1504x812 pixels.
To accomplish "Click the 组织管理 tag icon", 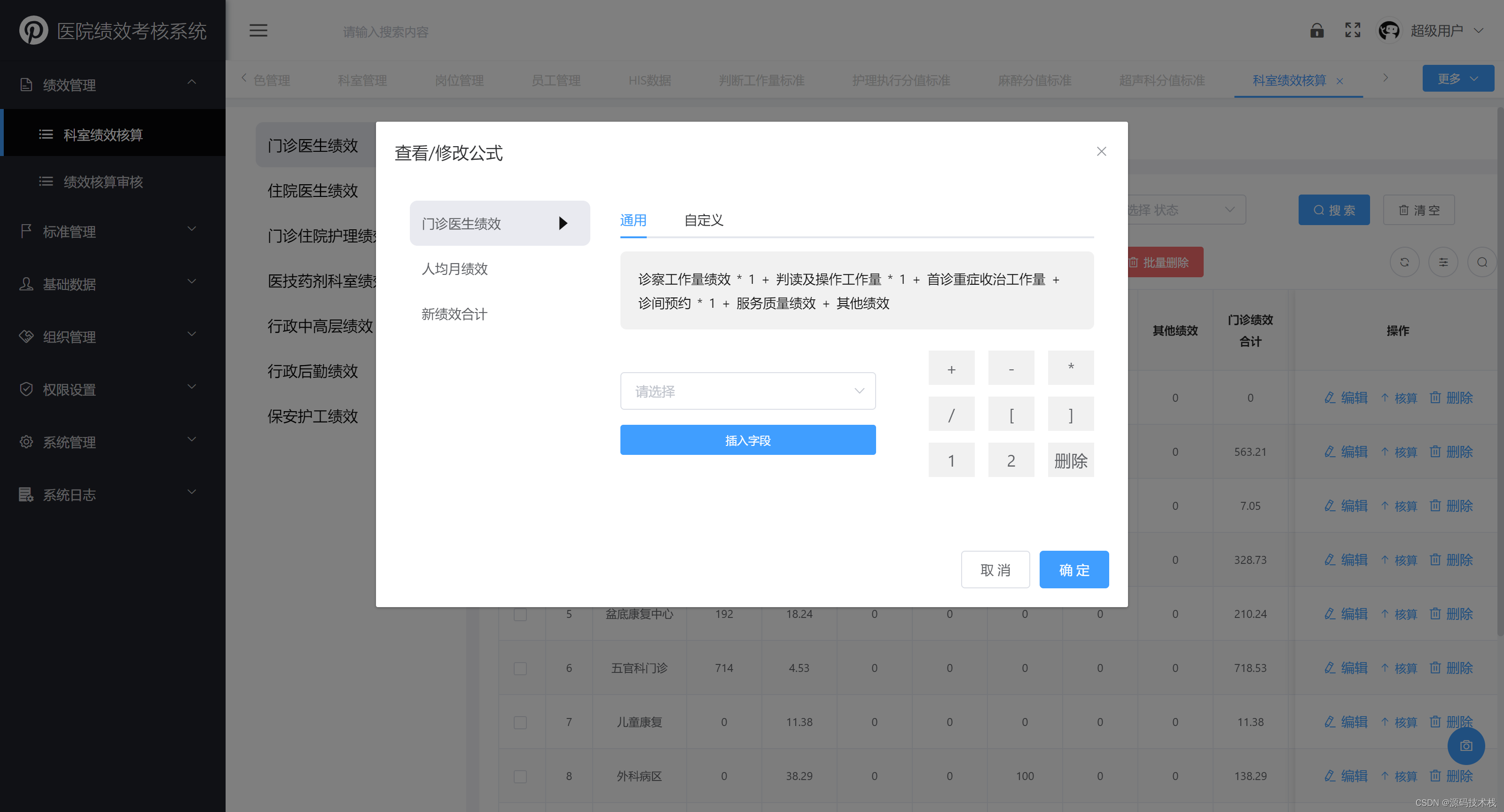I will [x=26, y=336].
